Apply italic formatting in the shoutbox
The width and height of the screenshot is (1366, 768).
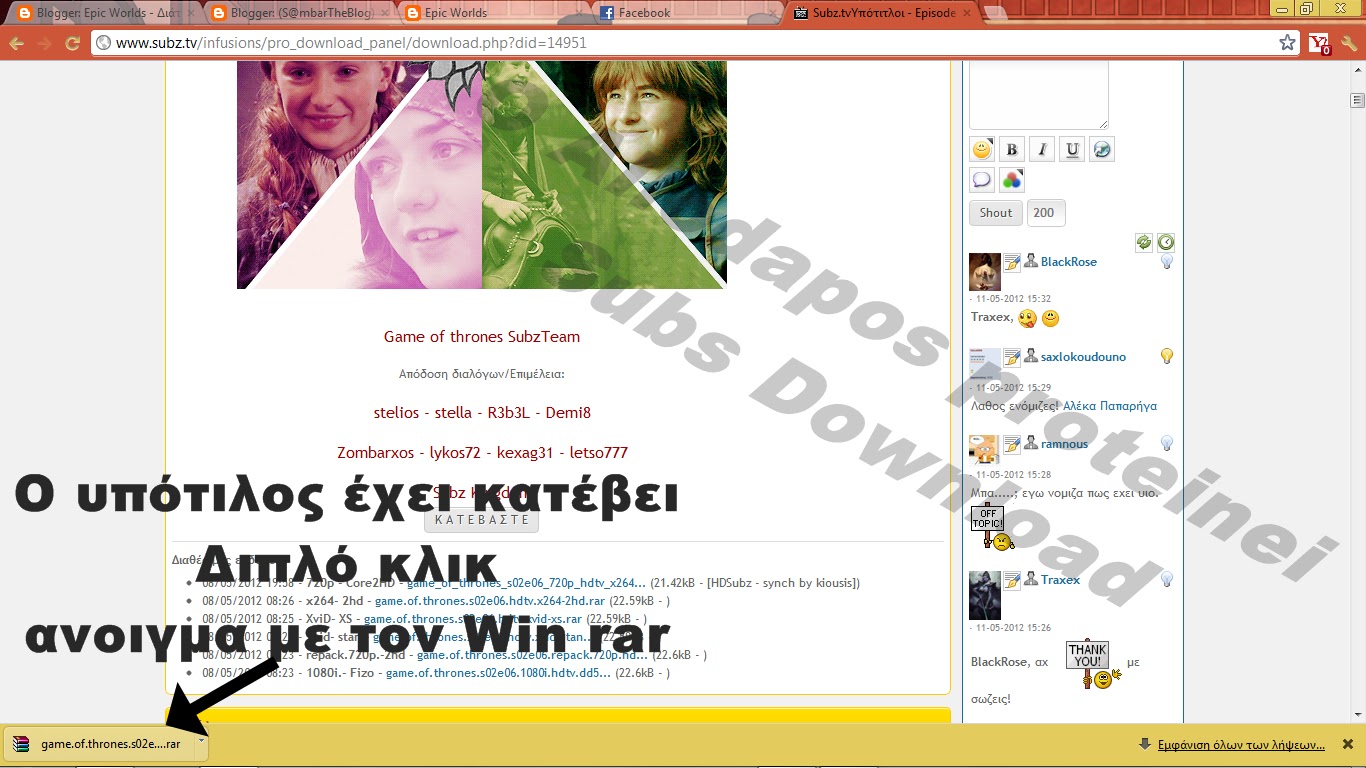pos(1042,149)
